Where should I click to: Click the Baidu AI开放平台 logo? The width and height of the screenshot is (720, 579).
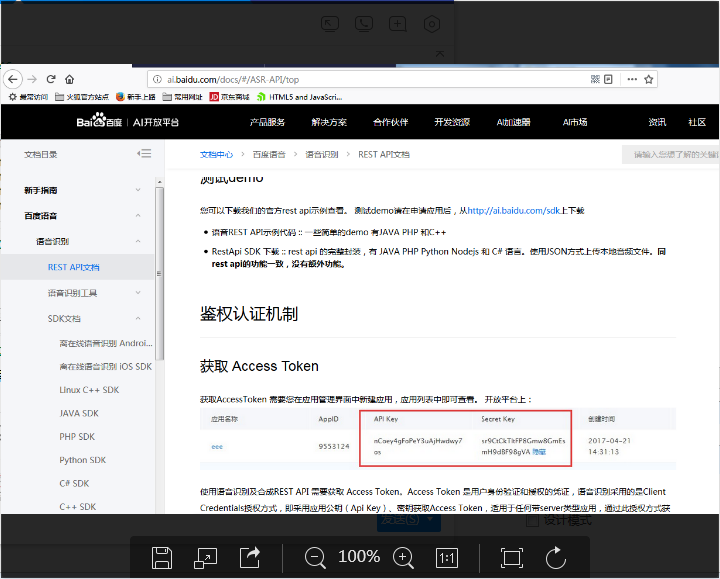[128, 121]
